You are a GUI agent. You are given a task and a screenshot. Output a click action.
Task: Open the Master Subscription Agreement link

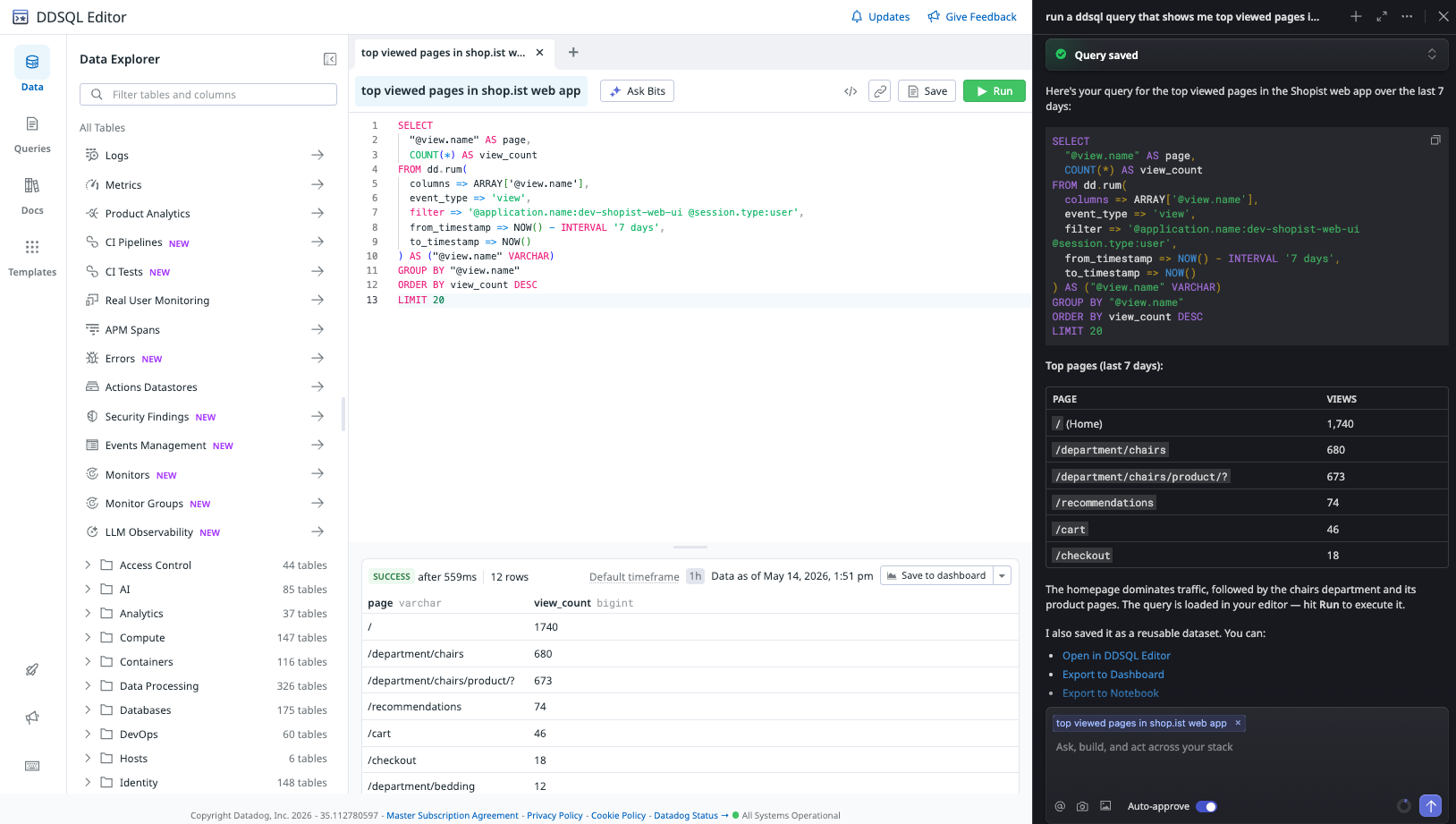point(453,815)
